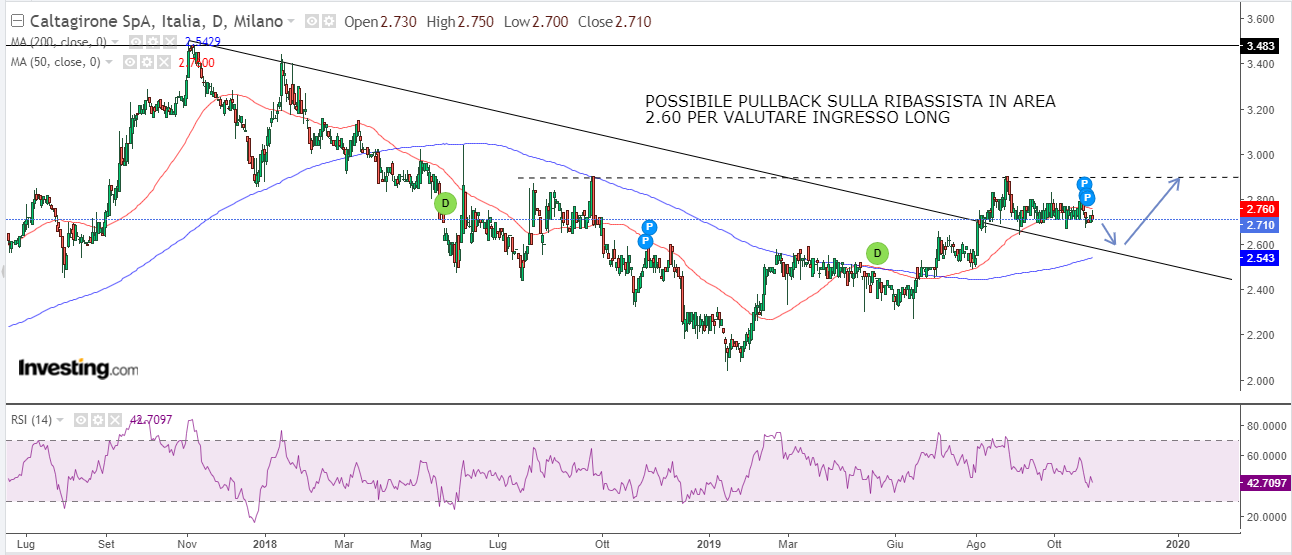Expand the Caltagirone SpA title dropdown arrow

(x=291, y=21)
